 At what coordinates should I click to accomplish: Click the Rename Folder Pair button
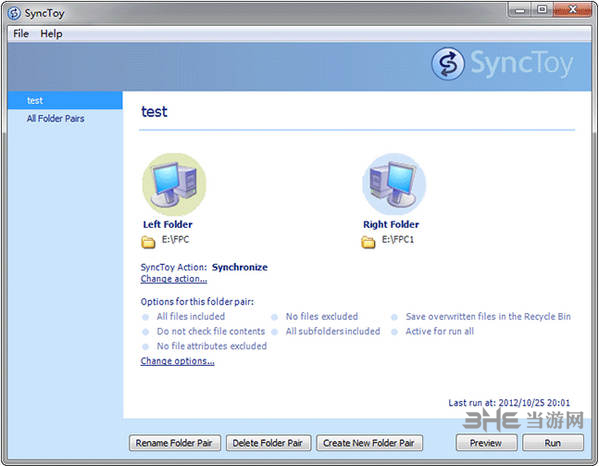pos(175,443)
